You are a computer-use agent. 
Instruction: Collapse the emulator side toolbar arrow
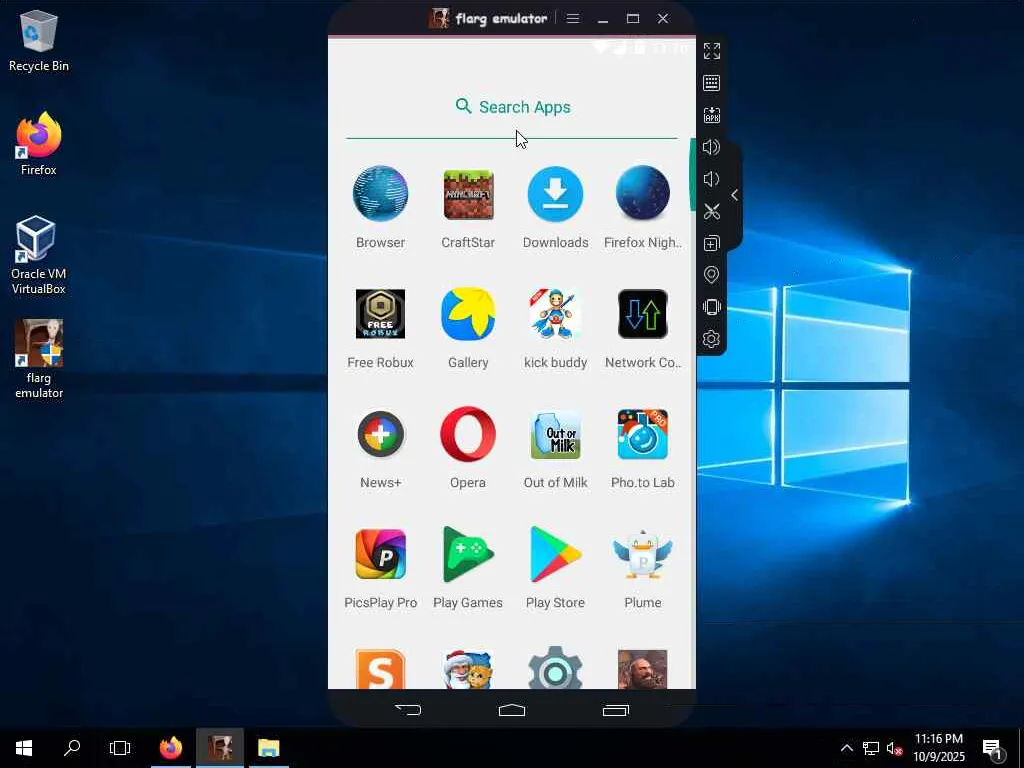point(735,195)
